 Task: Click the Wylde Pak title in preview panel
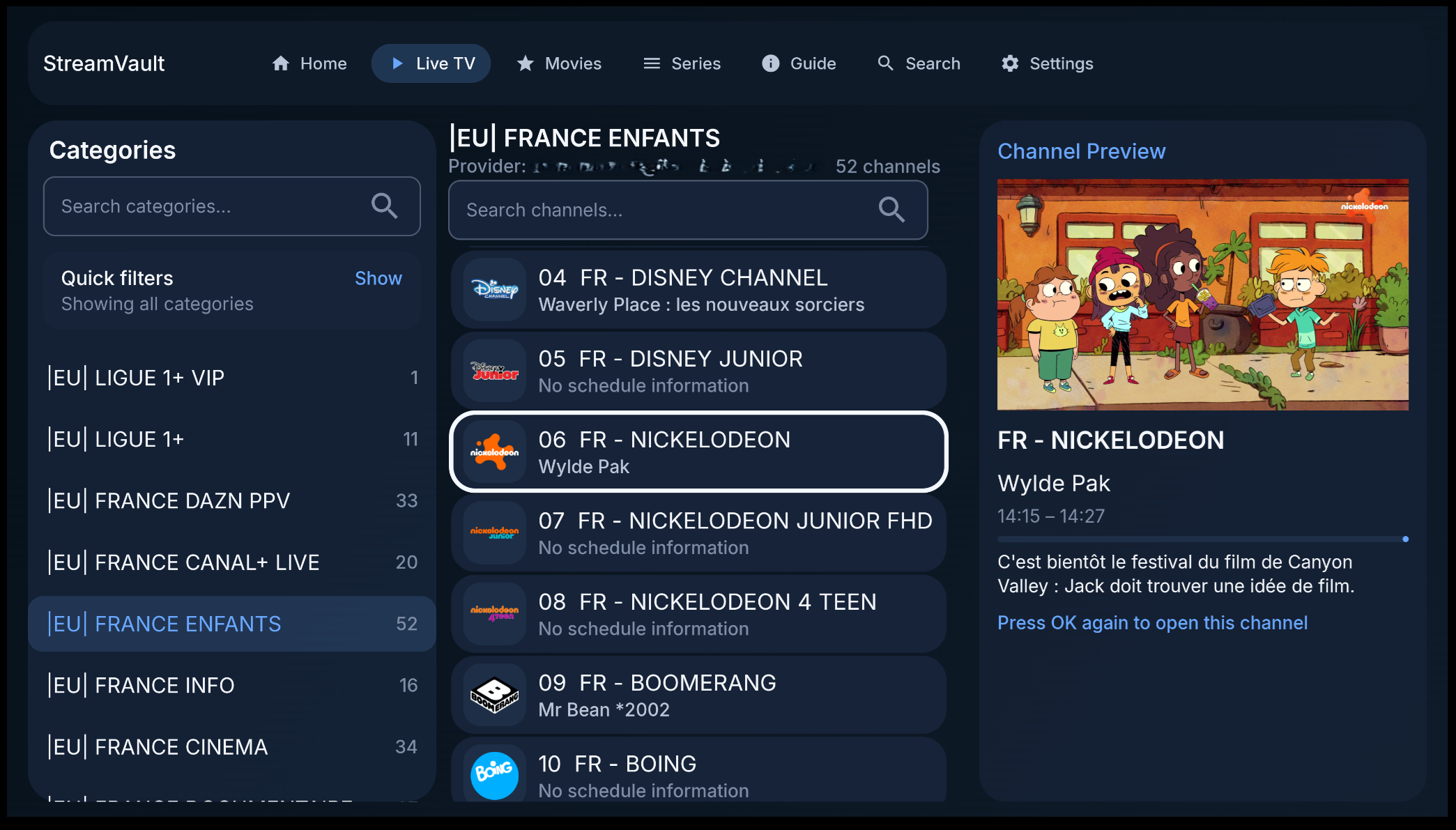click(1054, 483)
